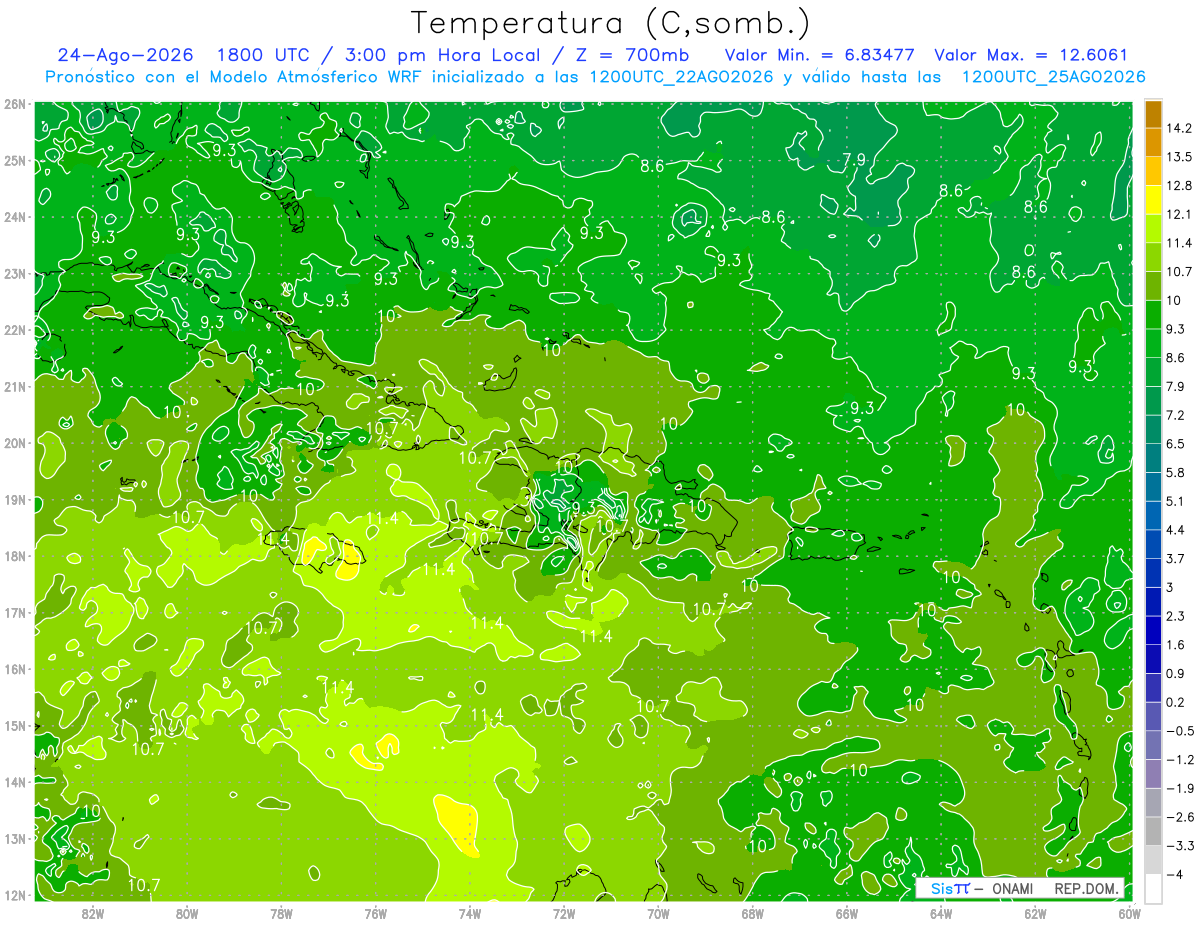The height and width of the screenshot is (927, 1200).
Task: Click the "3.7" colorbar value
Action: [x=1176, y=558]
